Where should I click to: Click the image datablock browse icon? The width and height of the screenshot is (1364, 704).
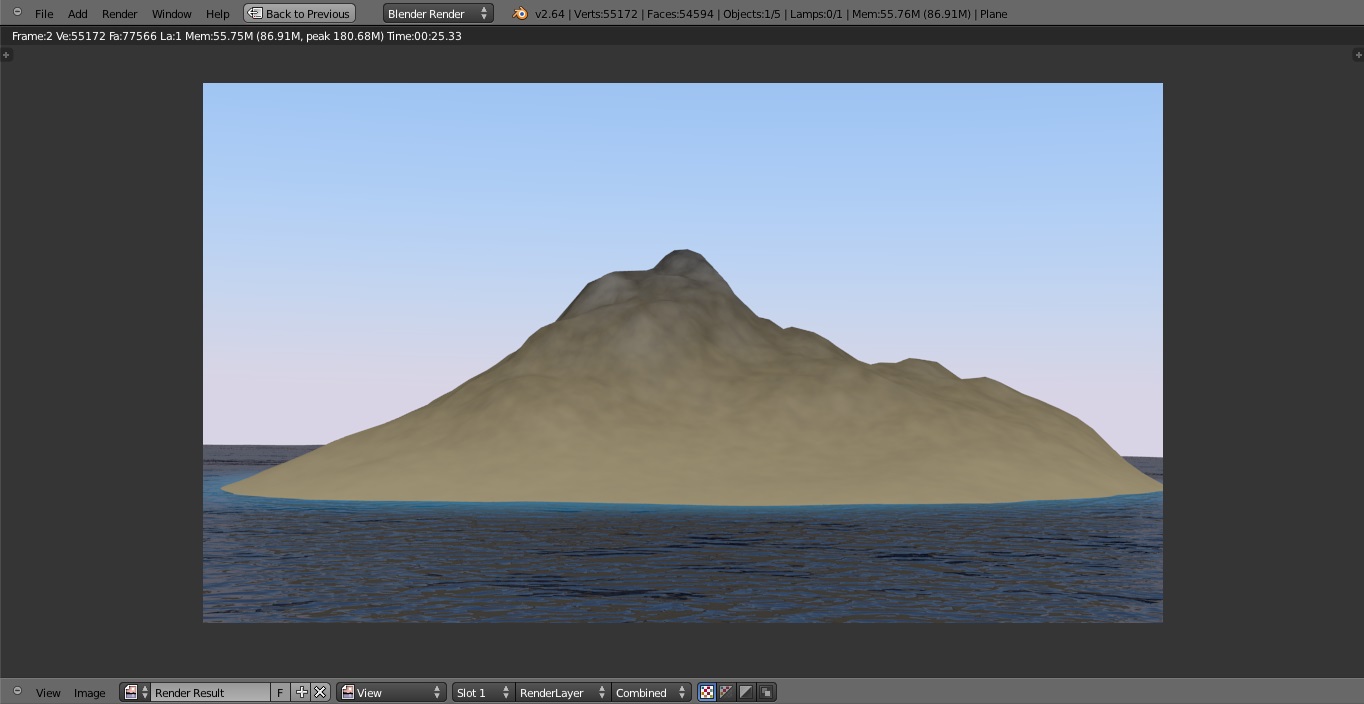coord(135,692)
